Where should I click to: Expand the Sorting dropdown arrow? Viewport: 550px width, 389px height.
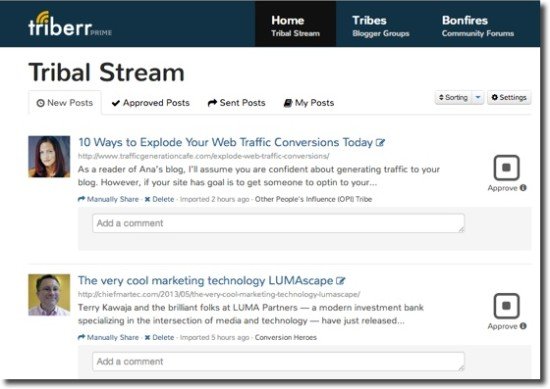[x=478, y=98]
